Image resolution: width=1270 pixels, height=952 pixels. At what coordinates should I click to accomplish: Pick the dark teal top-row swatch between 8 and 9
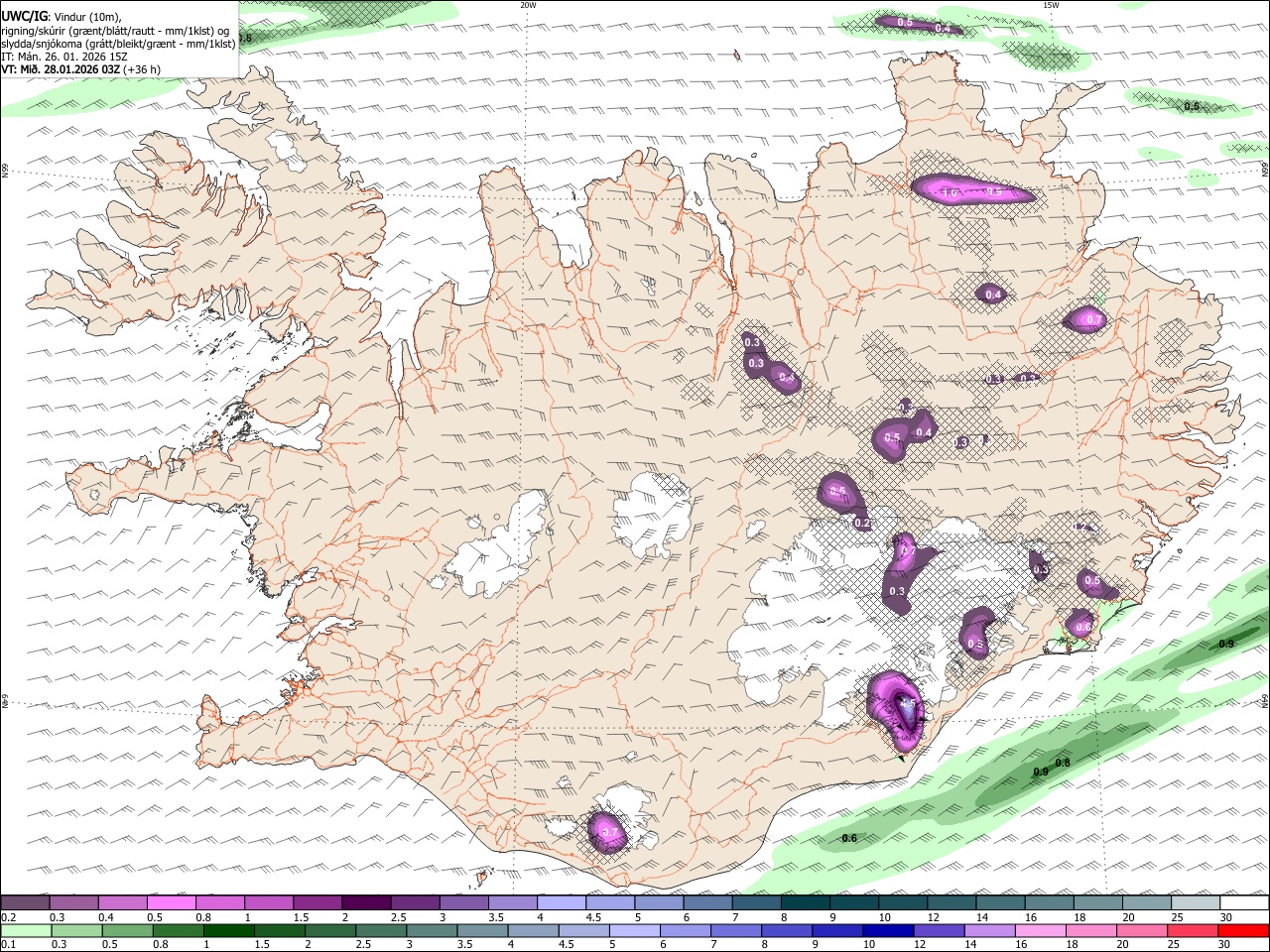[x=805, y=903]
